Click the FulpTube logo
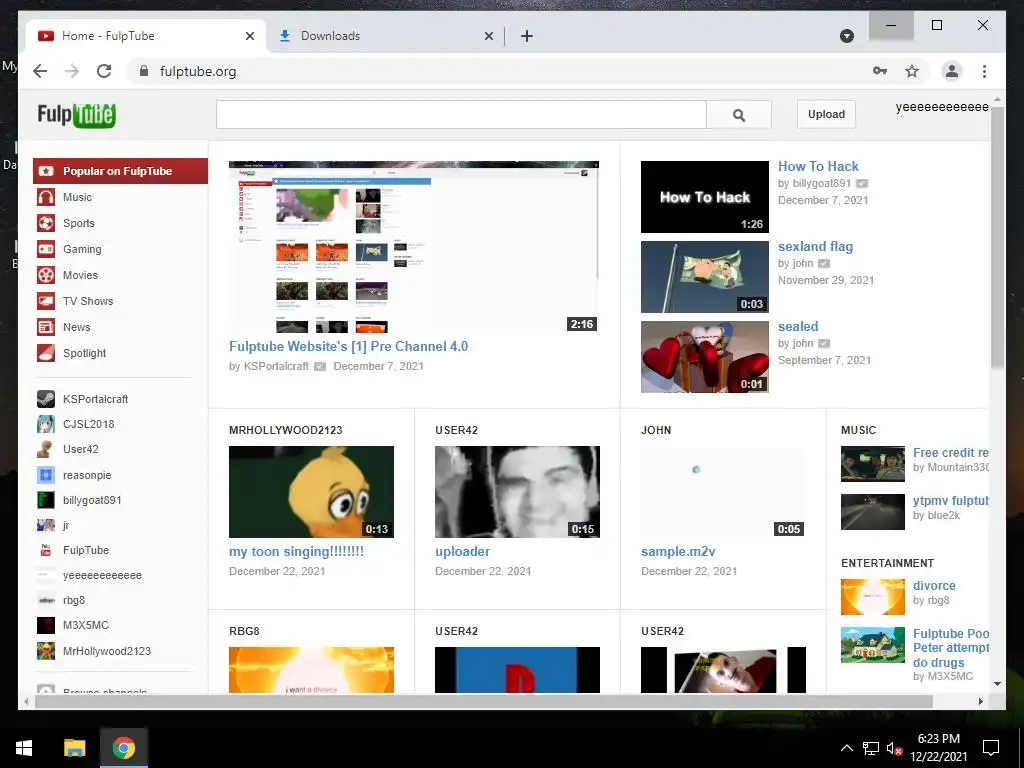The width and height of the screenshot is (1024, 768). tap(76, 115)
